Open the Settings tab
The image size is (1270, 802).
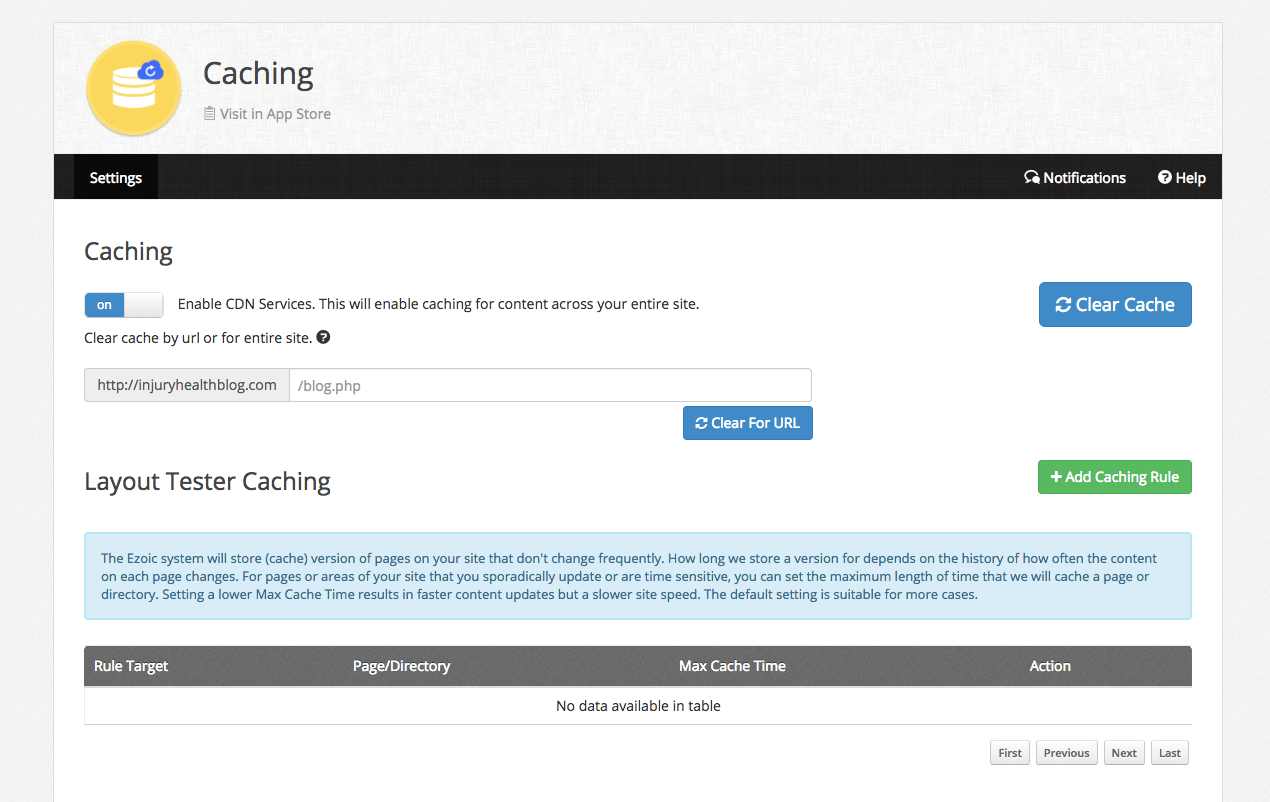click(x=116, y=177)
